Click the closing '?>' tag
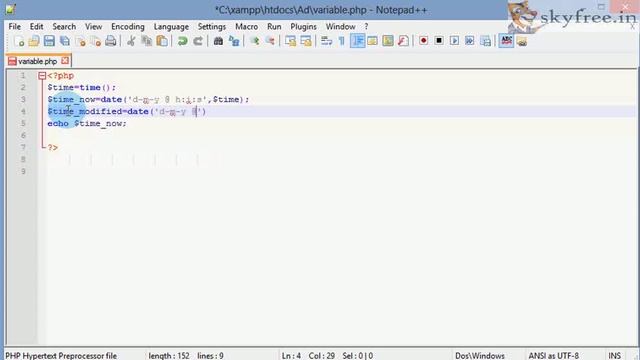Viewport: 640px width, 360px height. point(53,147)
